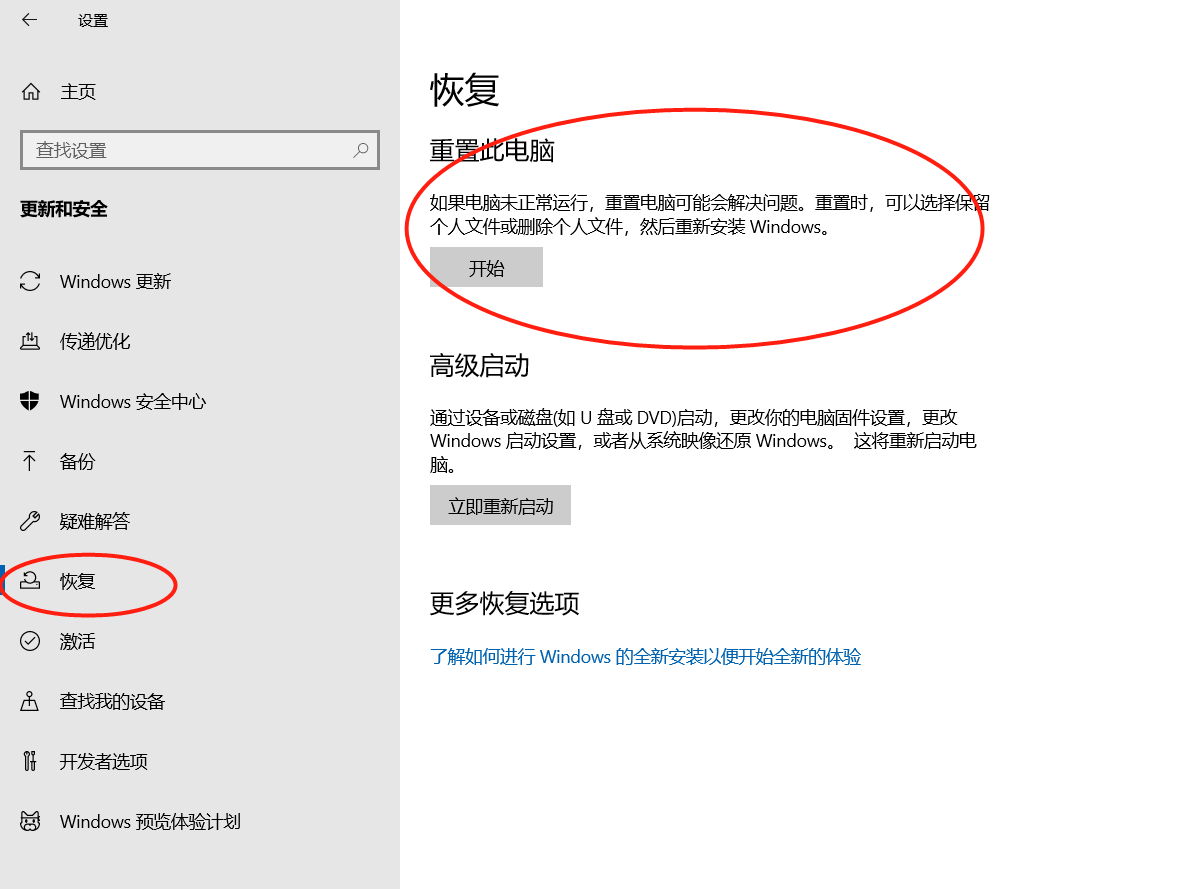Open Windows 更新 by its text label
The height and width of the screenshot is (889, 1186).
(x=115, y=282)
